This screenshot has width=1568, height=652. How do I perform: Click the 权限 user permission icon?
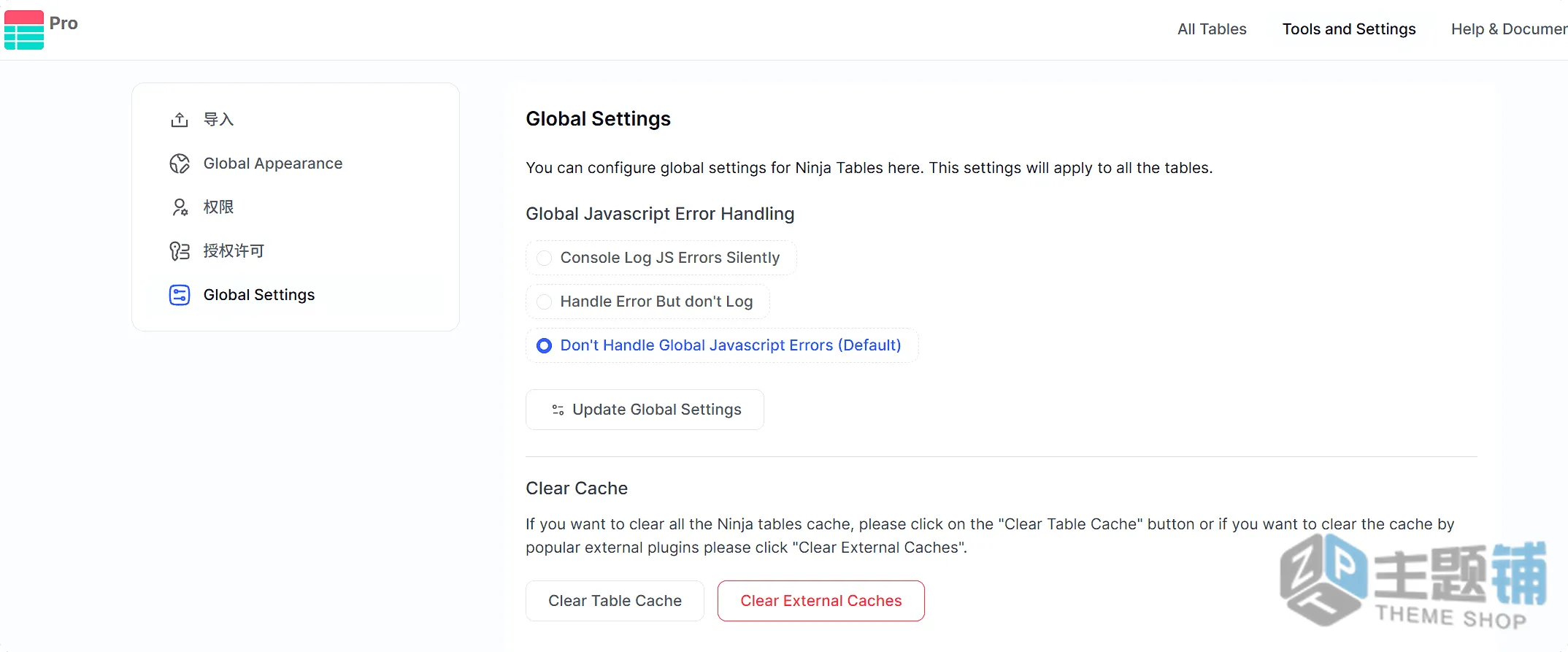[x=180, y=207]
